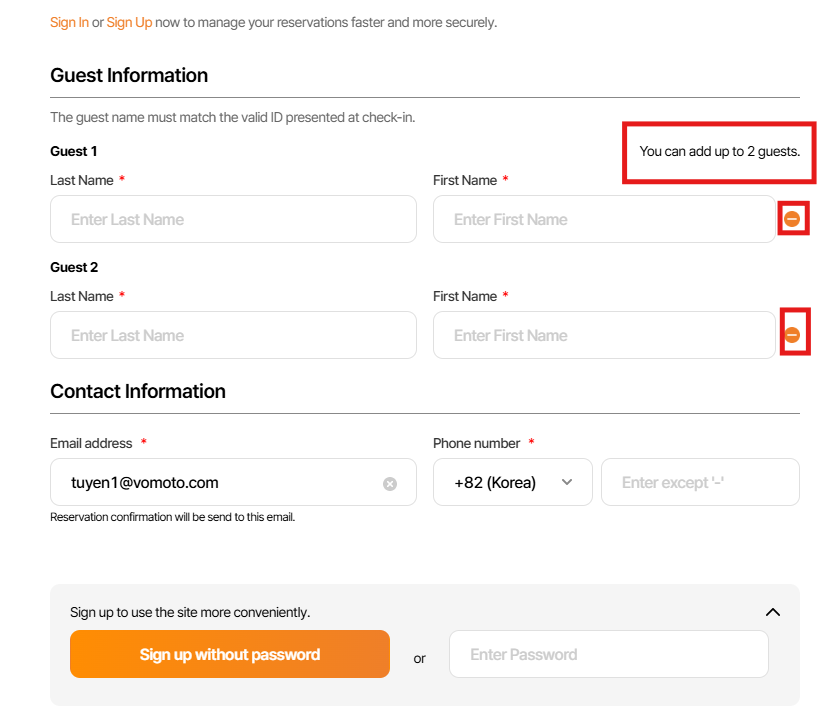836x717 pixels.
Task: Focus the Guest 1 First Name field
Action: [x=604, y=219]
